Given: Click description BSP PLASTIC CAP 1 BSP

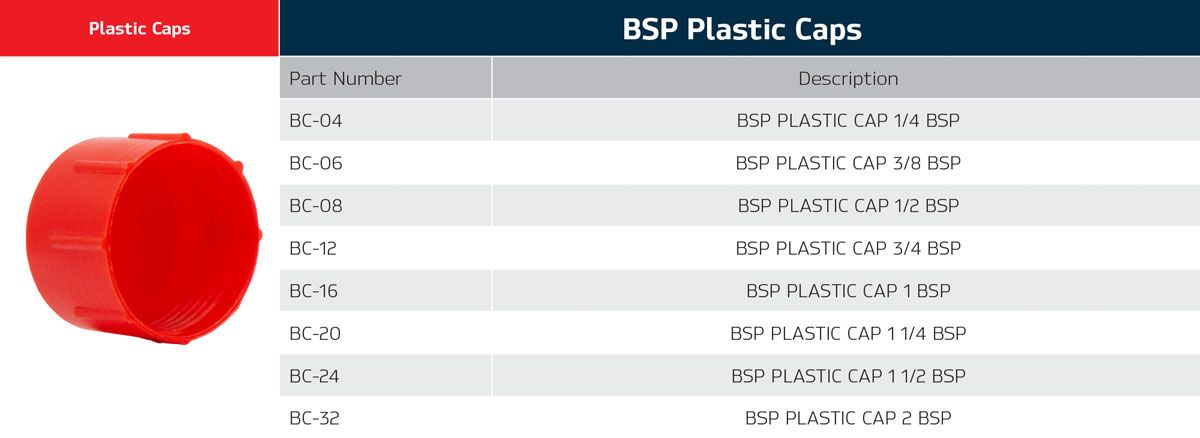Looking at the screenshot, I should click(x=848, y=291).
